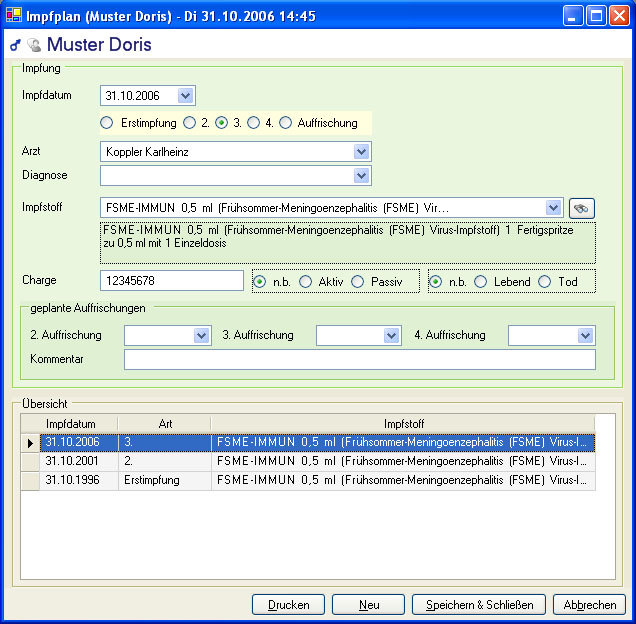Open the Impfdatum date dropdown
Image resolution: width=636 pixels, height=624 pixels.
[x=185, y=96]
